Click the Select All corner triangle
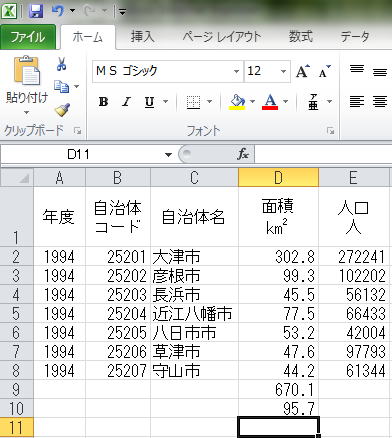 (x=17, y=177)
